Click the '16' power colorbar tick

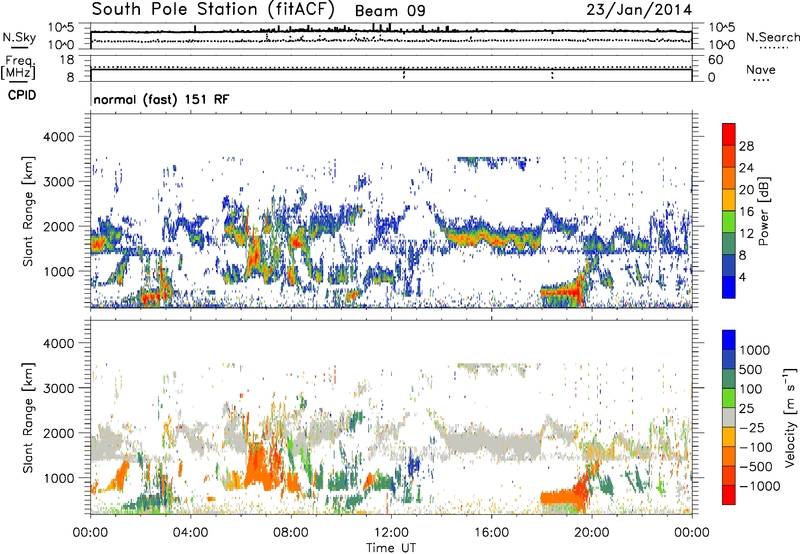point(746,212)
